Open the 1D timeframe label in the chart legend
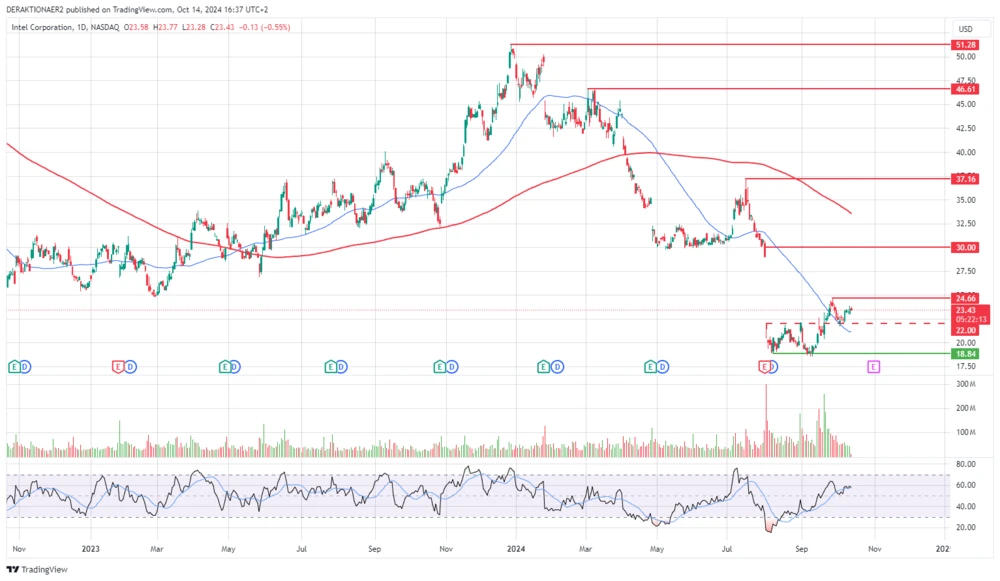 (x=83, y=28)
